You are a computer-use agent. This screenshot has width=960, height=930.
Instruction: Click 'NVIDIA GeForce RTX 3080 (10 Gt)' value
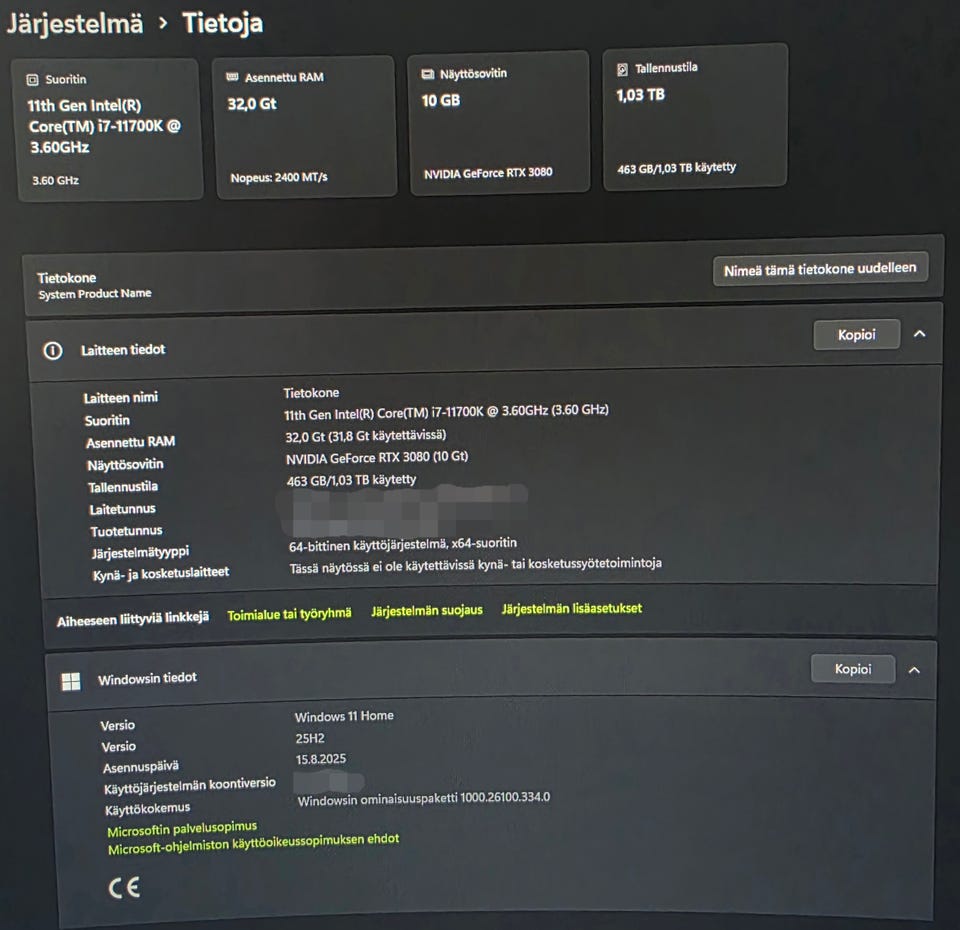[377, 458]
